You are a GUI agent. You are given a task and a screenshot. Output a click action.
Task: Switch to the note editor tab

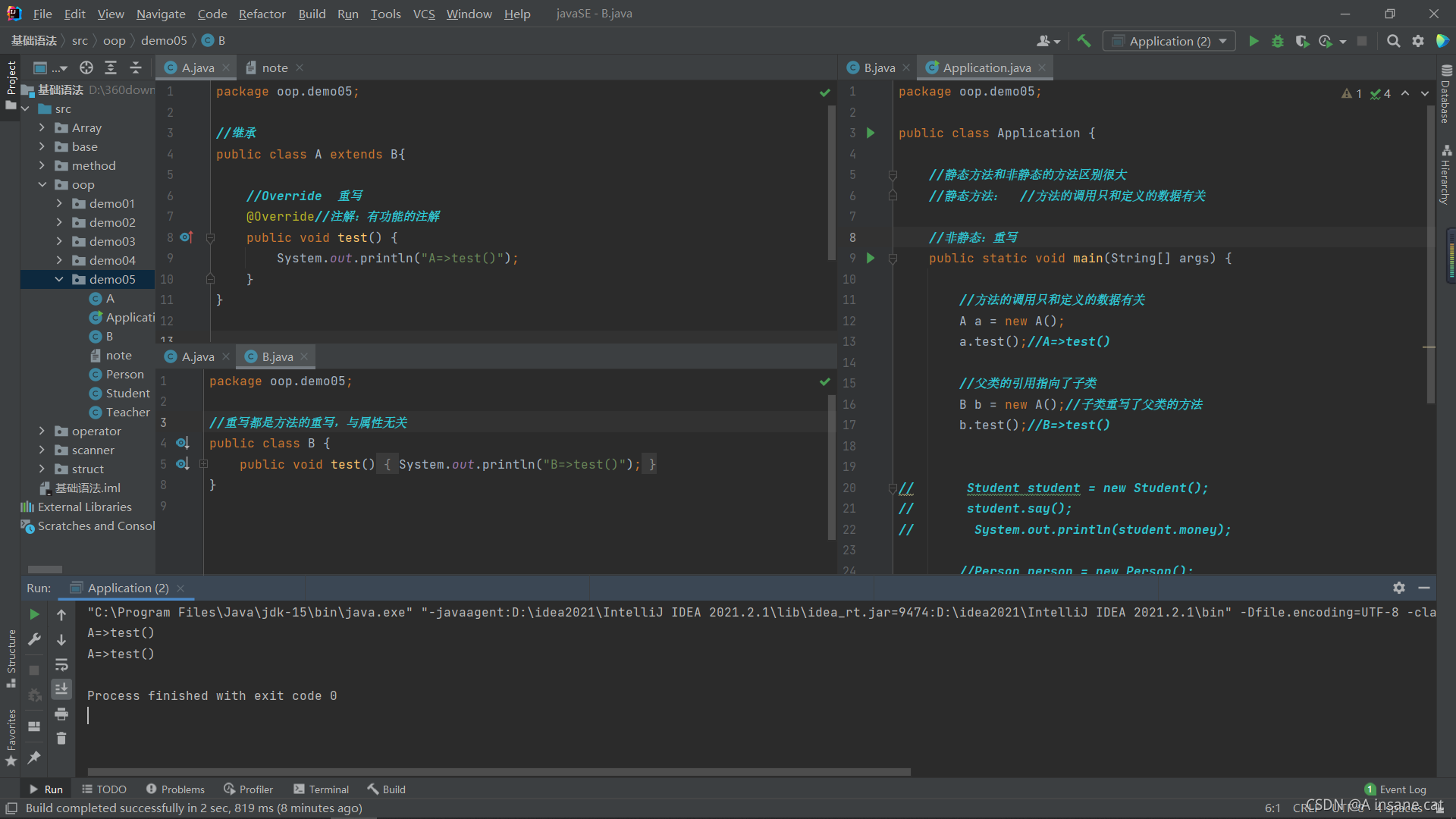tap(274, 67)
